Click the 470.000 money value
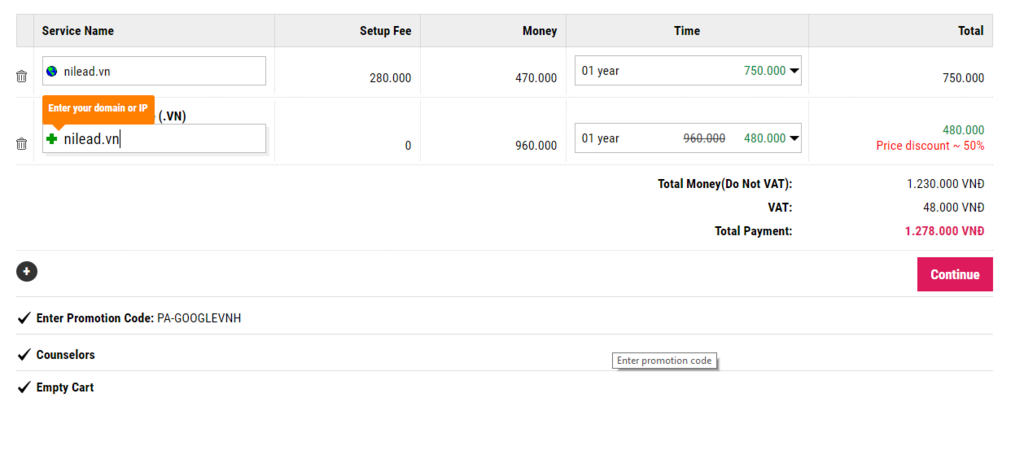1024x455 pixels. click(536, 78)
